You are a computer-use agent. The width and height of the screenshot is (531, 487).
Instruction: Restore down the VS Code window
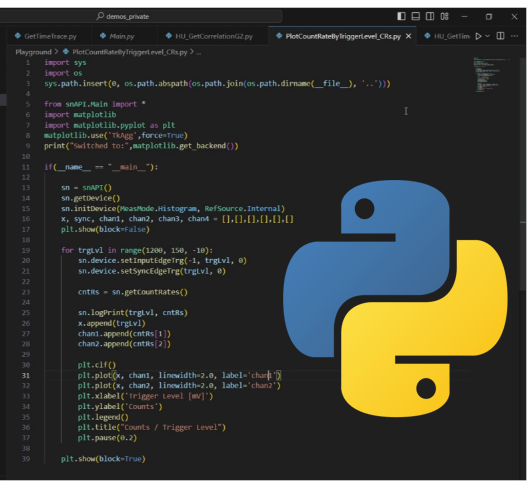(489, 16)
